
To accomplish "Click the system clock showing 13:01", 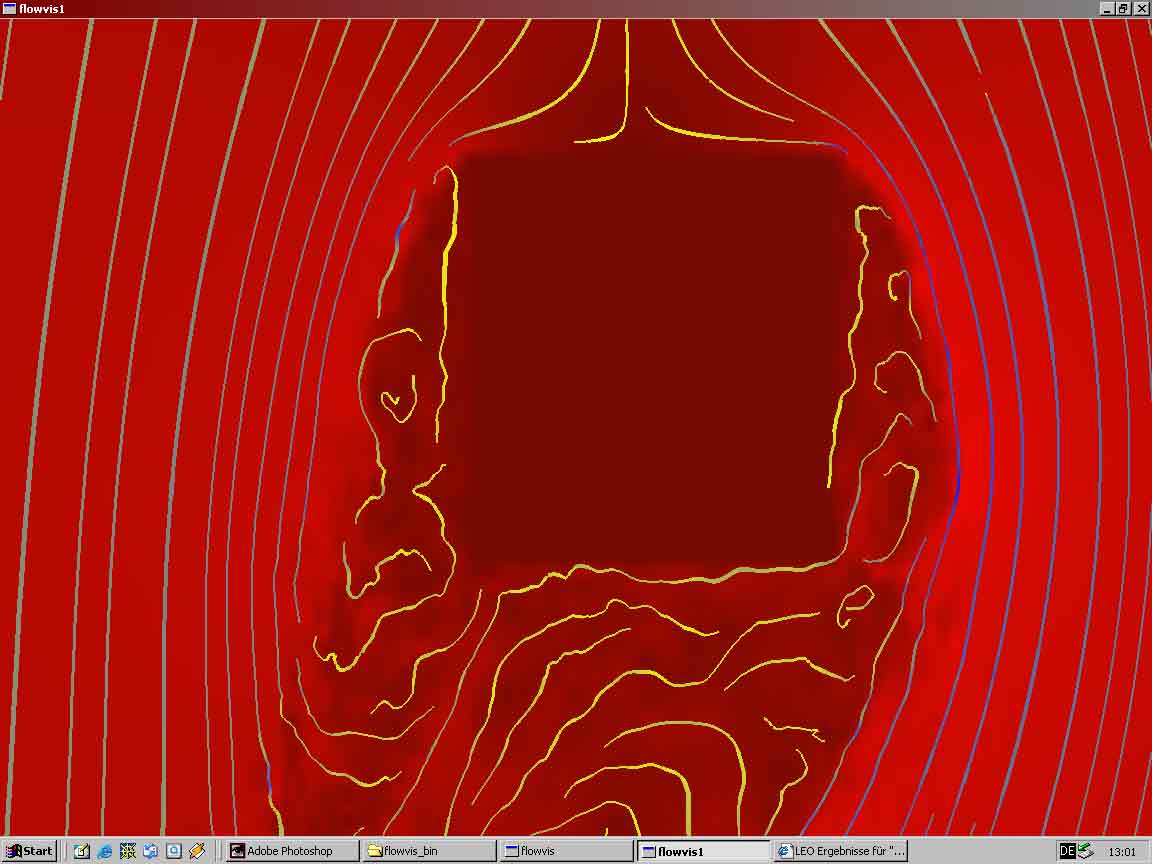I will point(1122,852).
